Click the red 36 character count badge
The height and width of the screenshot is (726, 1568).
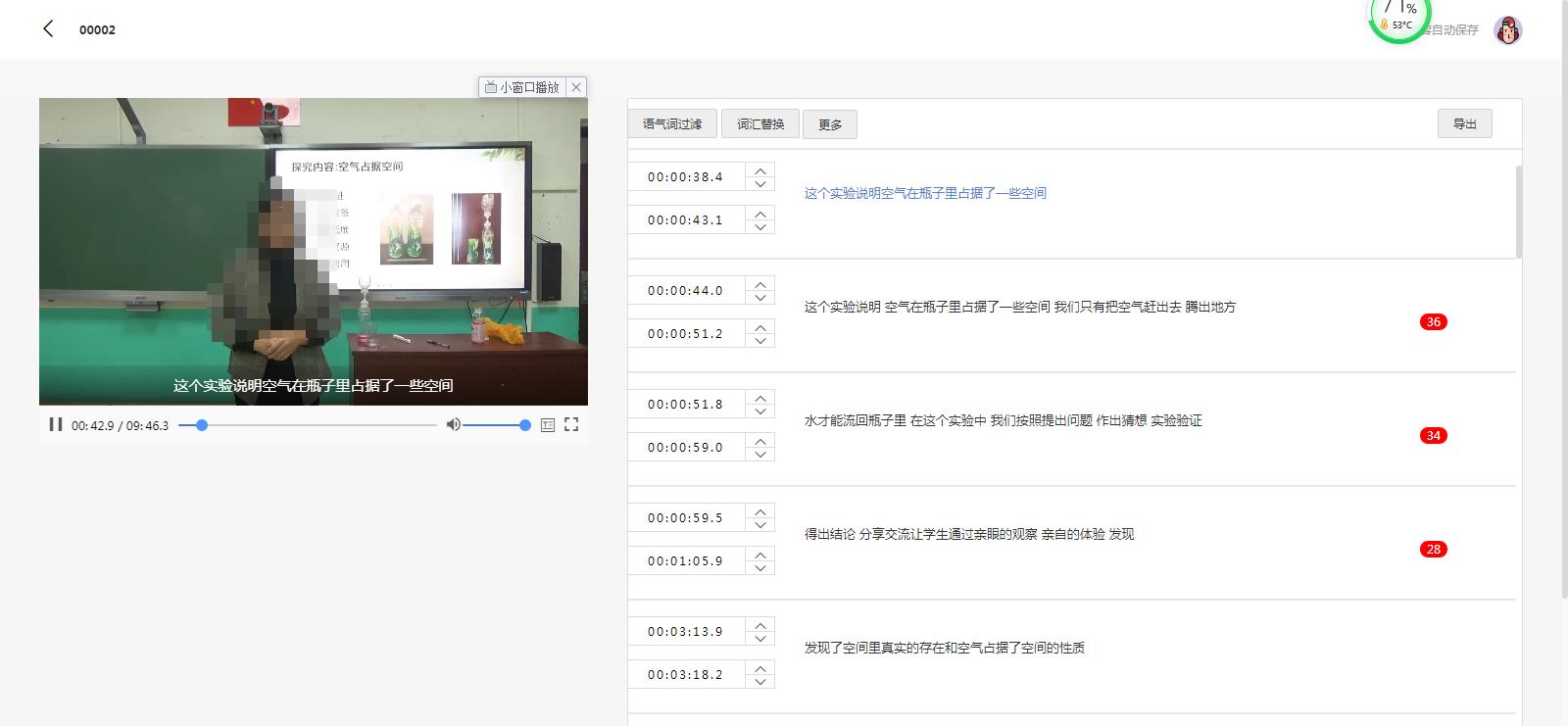coord(1433,321)
